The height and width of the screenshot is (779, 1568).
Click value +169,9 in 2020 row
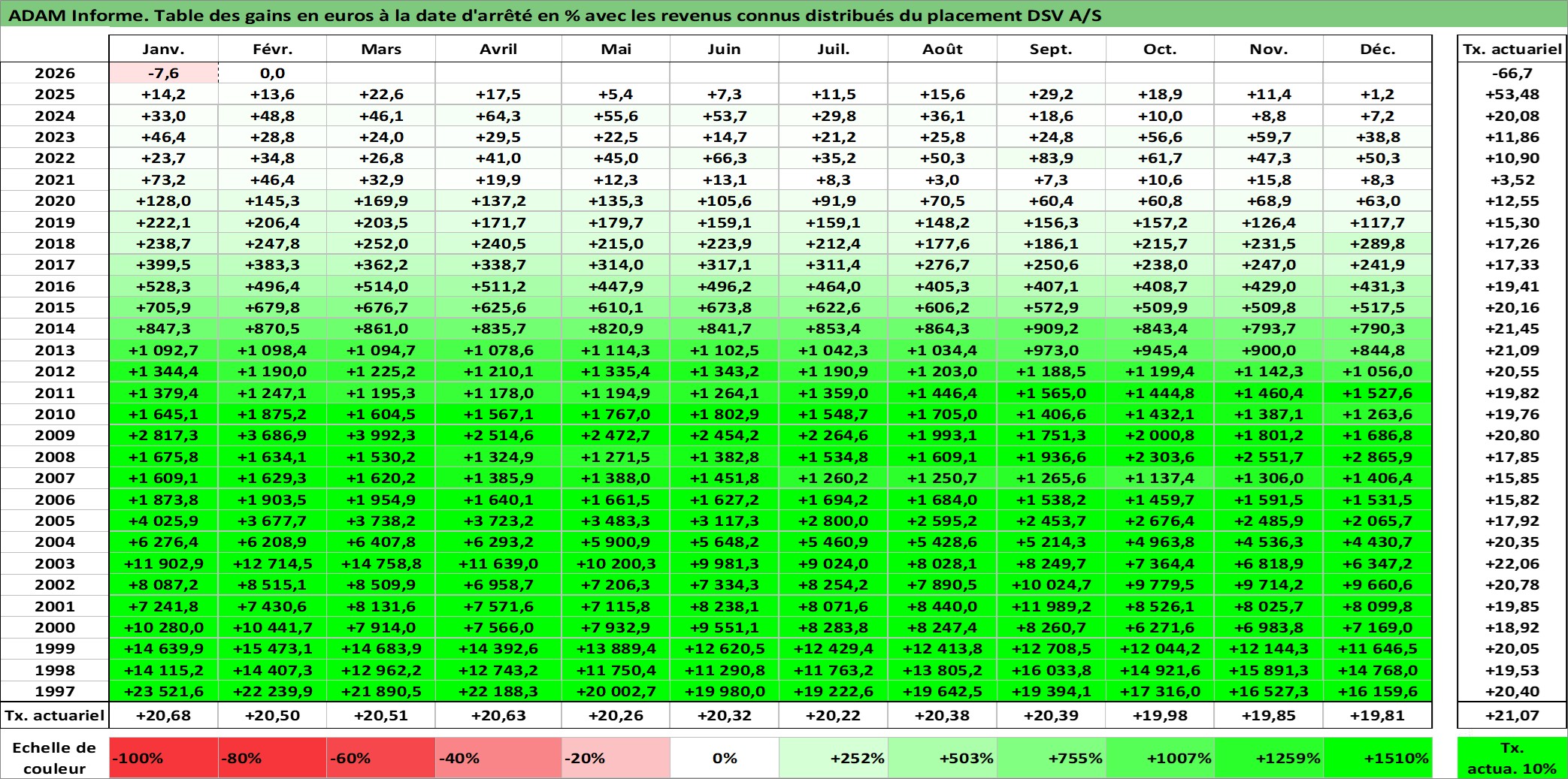(381, 201)
